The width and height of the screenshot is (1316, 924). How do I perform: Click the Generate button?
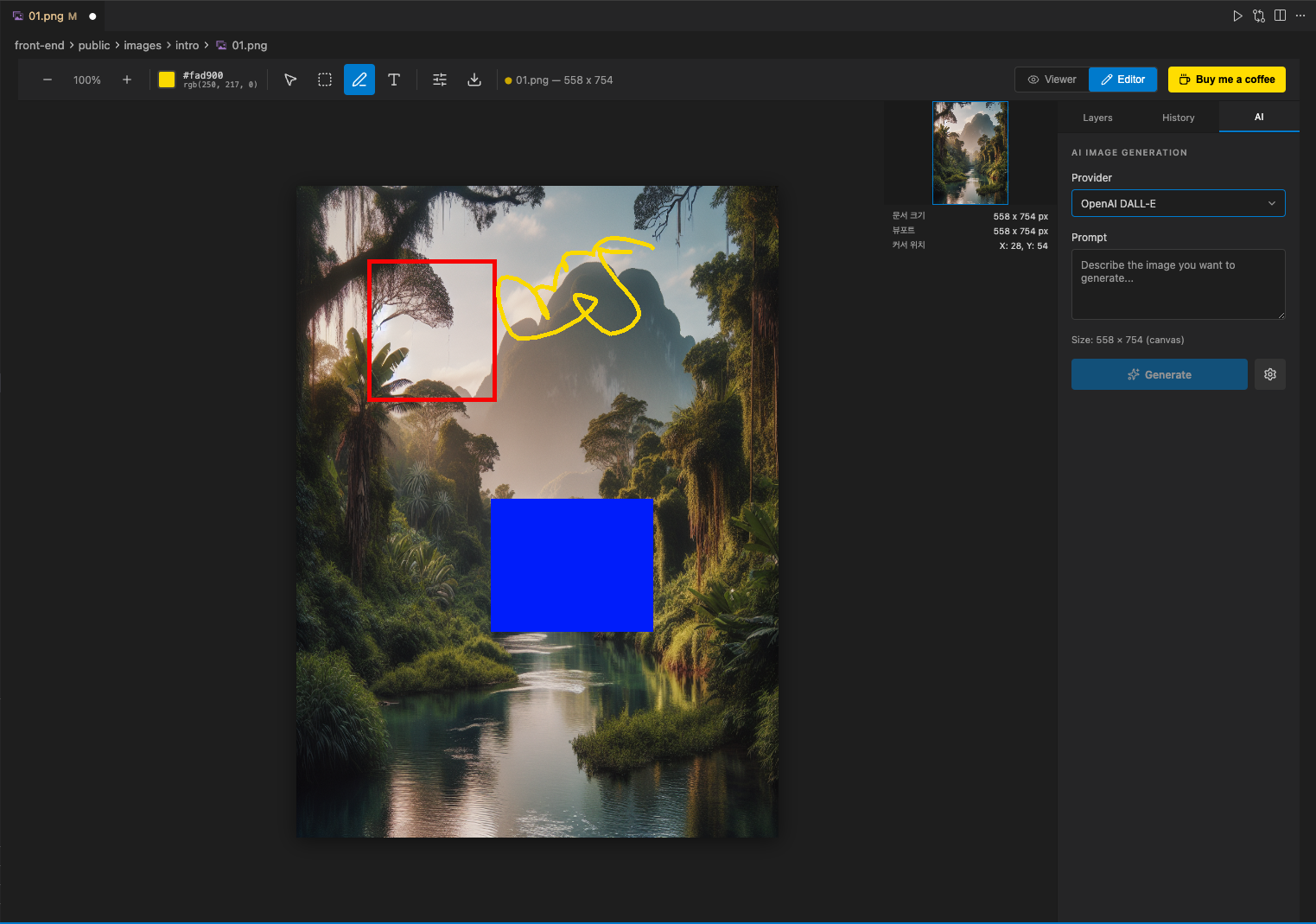pyautogui.click(x=1159, y=373)
